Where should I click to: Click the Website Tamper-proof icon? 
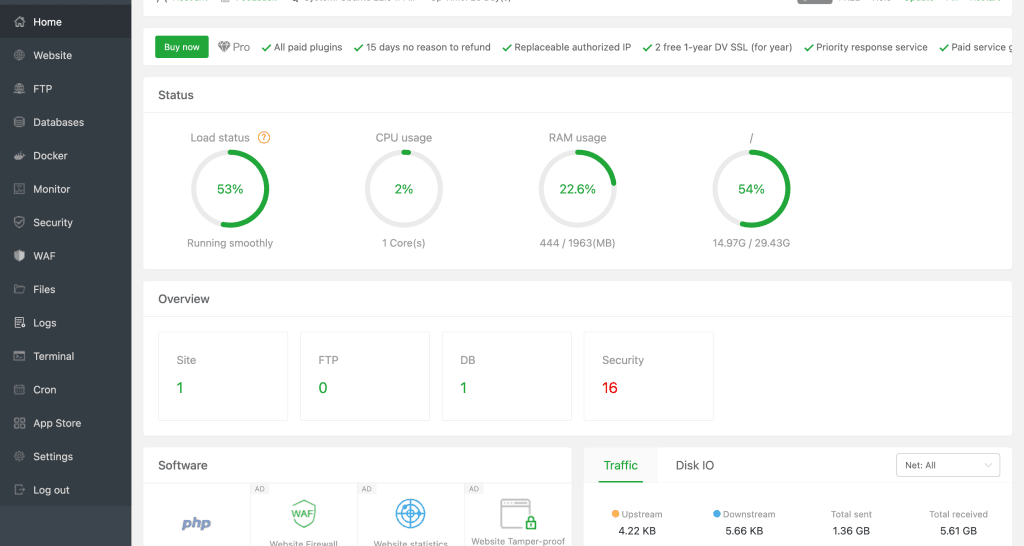pyautogui.click(x=517, y=515)
